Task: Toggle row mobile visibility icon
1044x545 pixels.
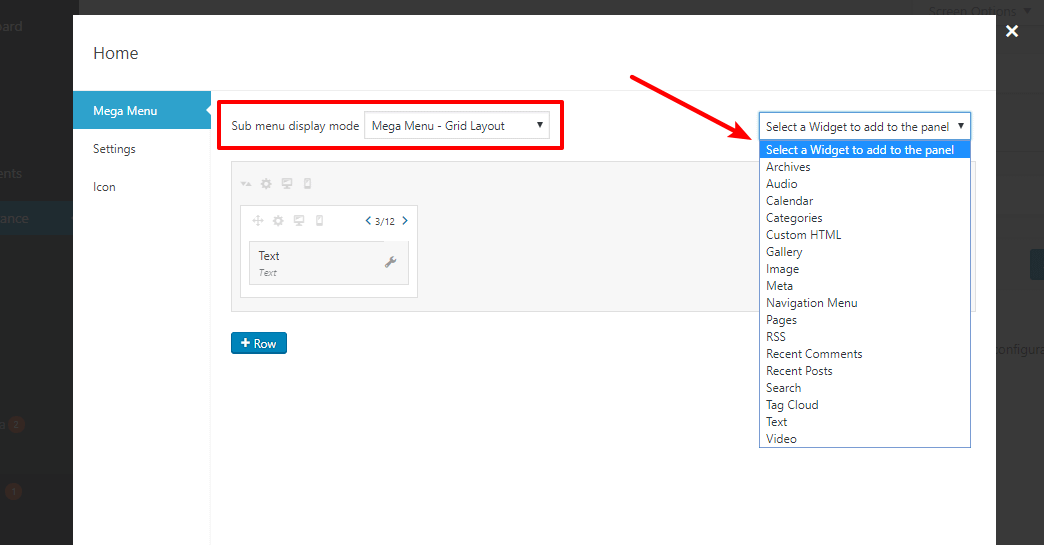Action: (308, 184)
